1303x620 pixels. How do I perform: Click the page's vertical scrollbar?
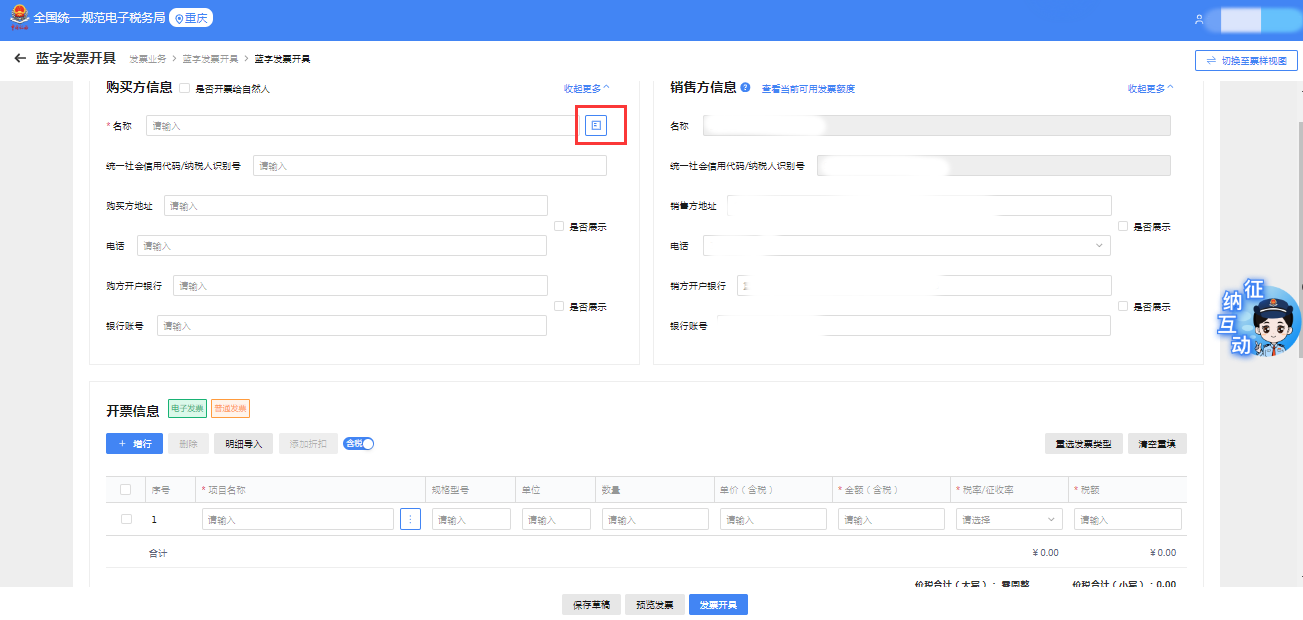[x=1299, y=200]
